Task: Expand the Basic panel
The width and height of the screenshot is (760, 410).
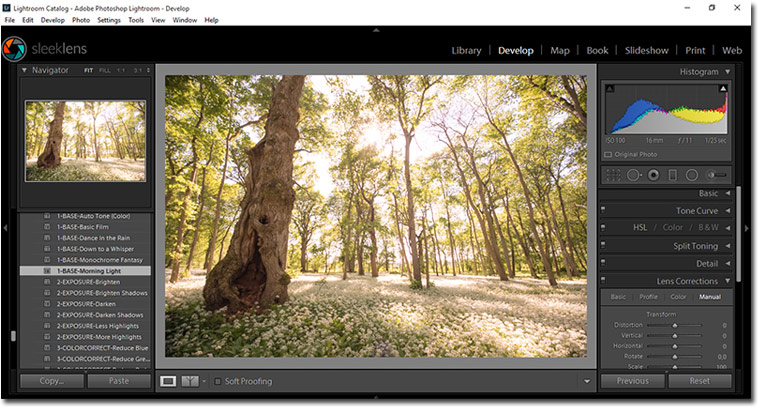Action: 728,193
